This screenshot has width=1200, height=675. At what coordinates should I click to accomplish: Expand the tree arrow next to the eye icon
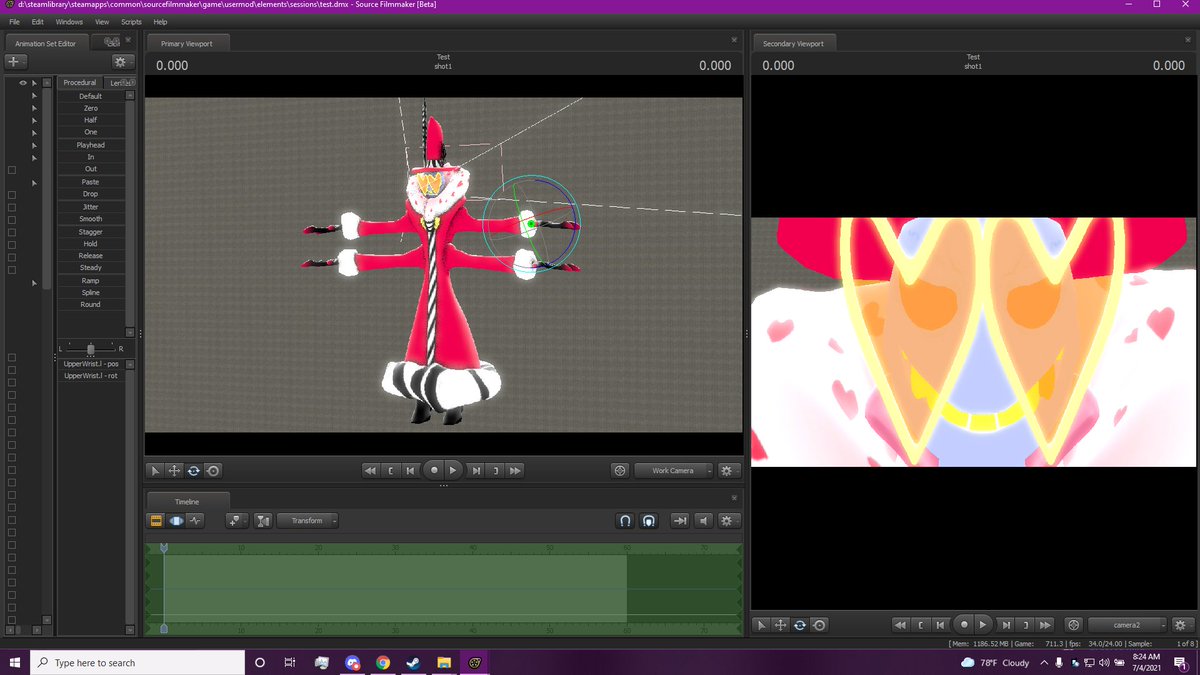(x=34, y=83)
